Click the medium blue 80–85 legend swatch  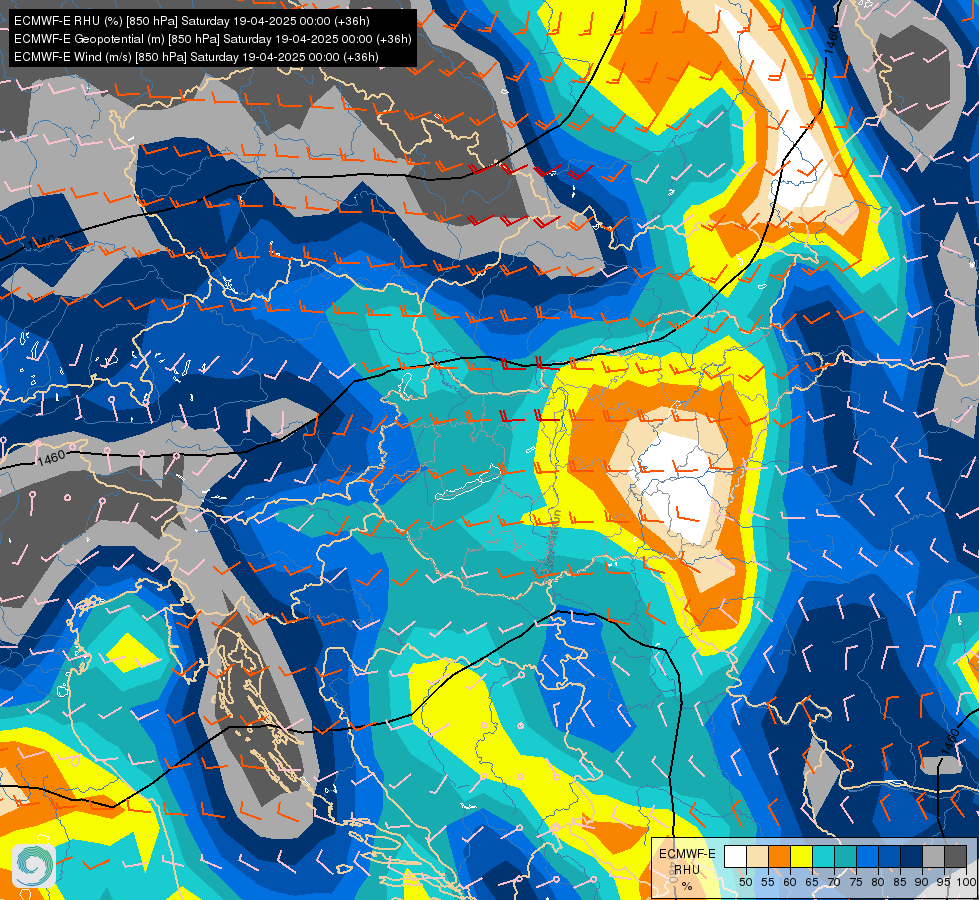(x=889, y=856)
